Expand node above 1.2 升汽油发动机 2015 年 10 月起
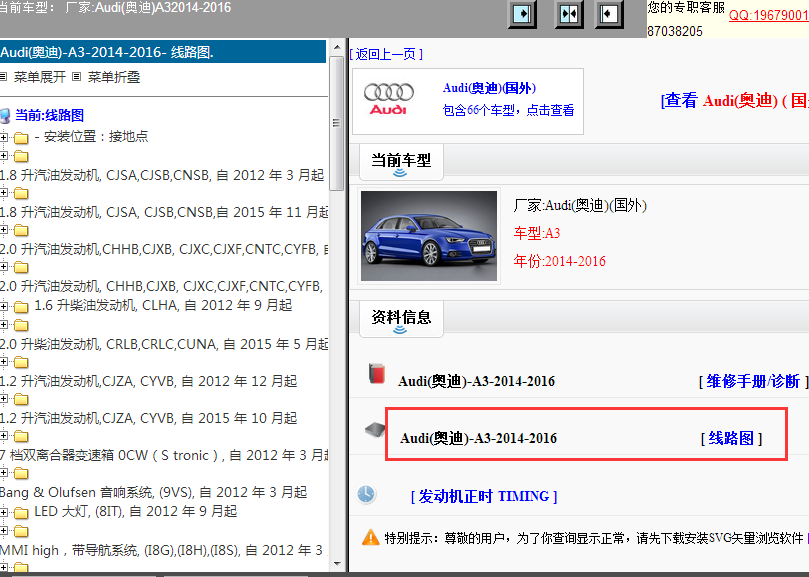Screen dimensions: 809x577 click(4, 398)
